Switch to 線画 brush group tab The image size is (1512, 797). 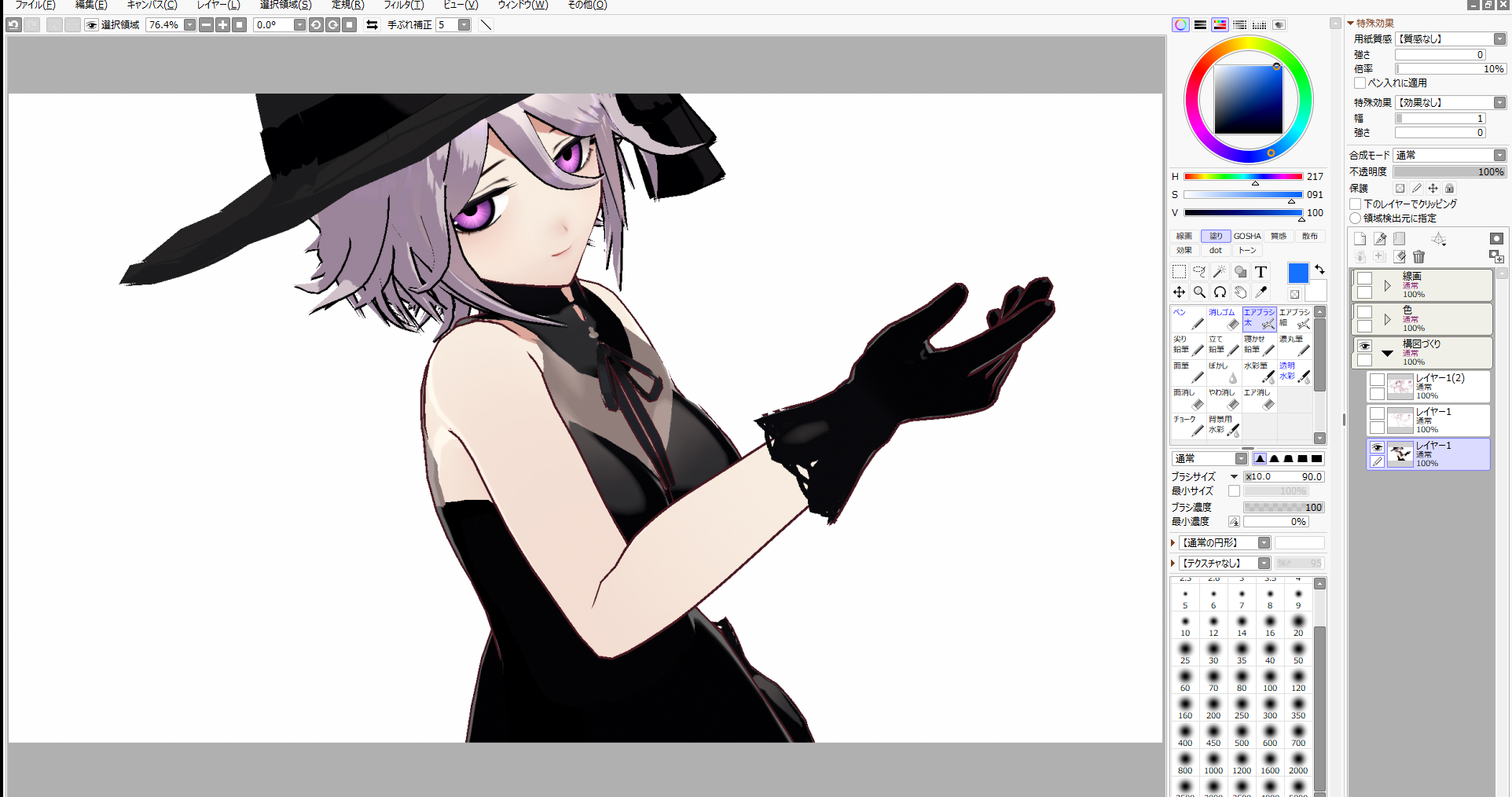(x=1184, y=236)
